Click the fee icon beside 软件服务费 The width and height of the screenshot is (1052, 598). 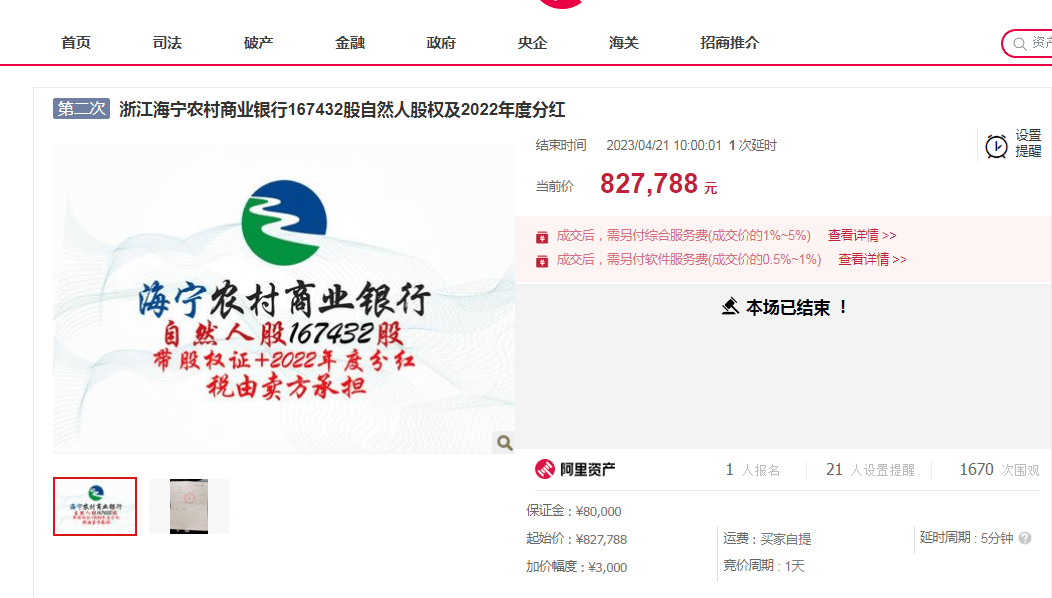[542, 261]
